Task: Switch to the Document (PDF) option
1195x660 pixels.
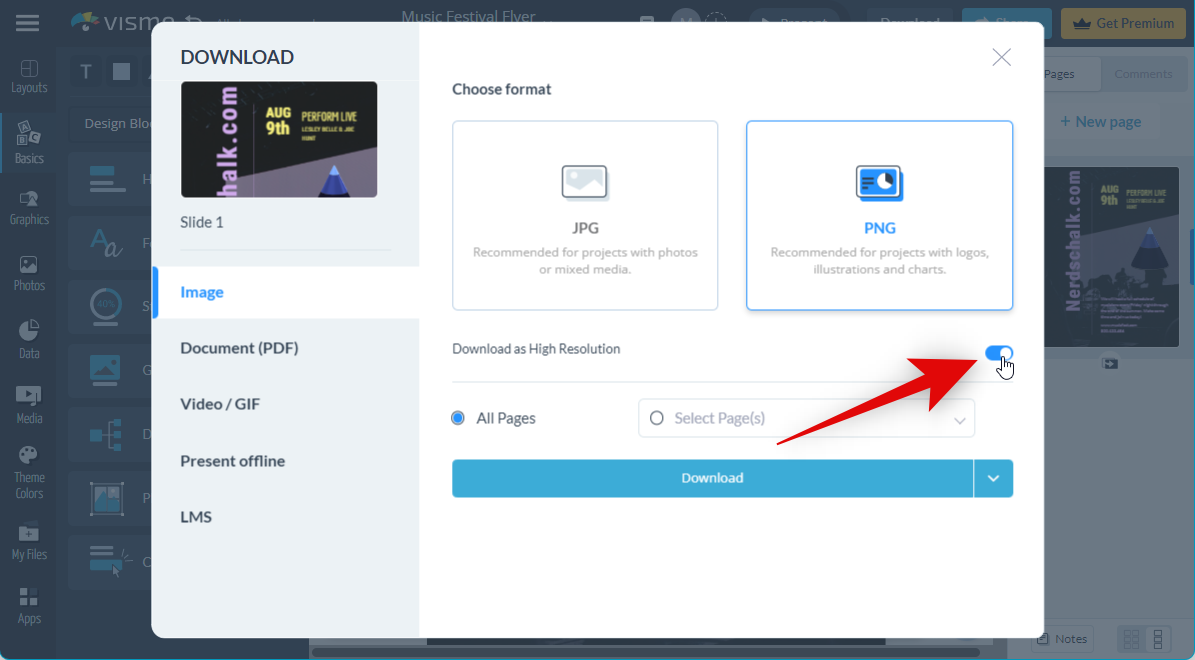Action: [x=239, y=348]
